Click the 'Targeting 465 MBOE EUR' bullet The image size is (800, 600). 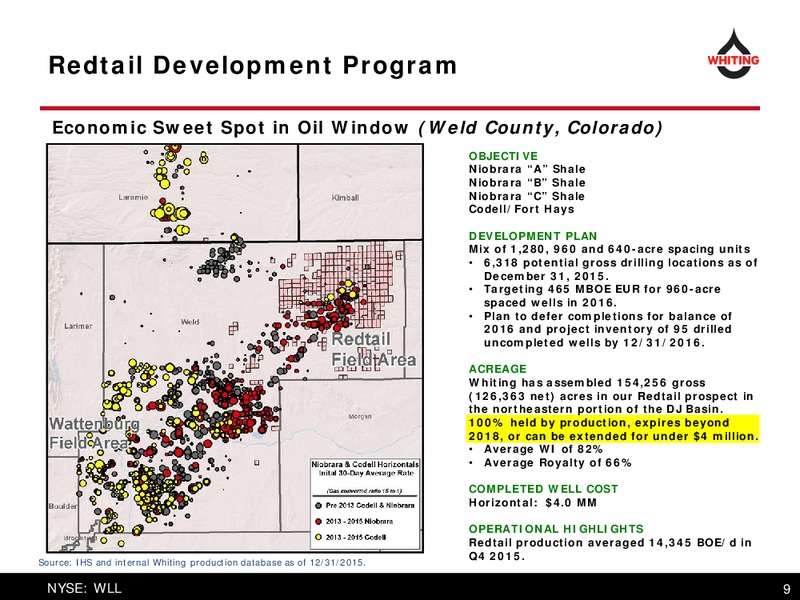coord(595,296)
